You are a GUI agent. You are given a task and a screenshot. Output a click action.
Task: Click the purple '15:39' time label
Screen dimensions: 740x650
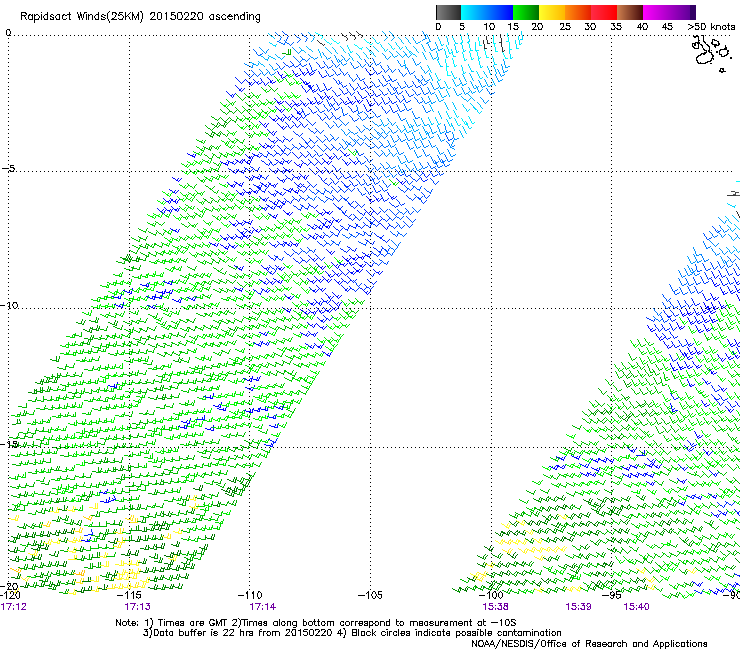[x=578, y=607]
